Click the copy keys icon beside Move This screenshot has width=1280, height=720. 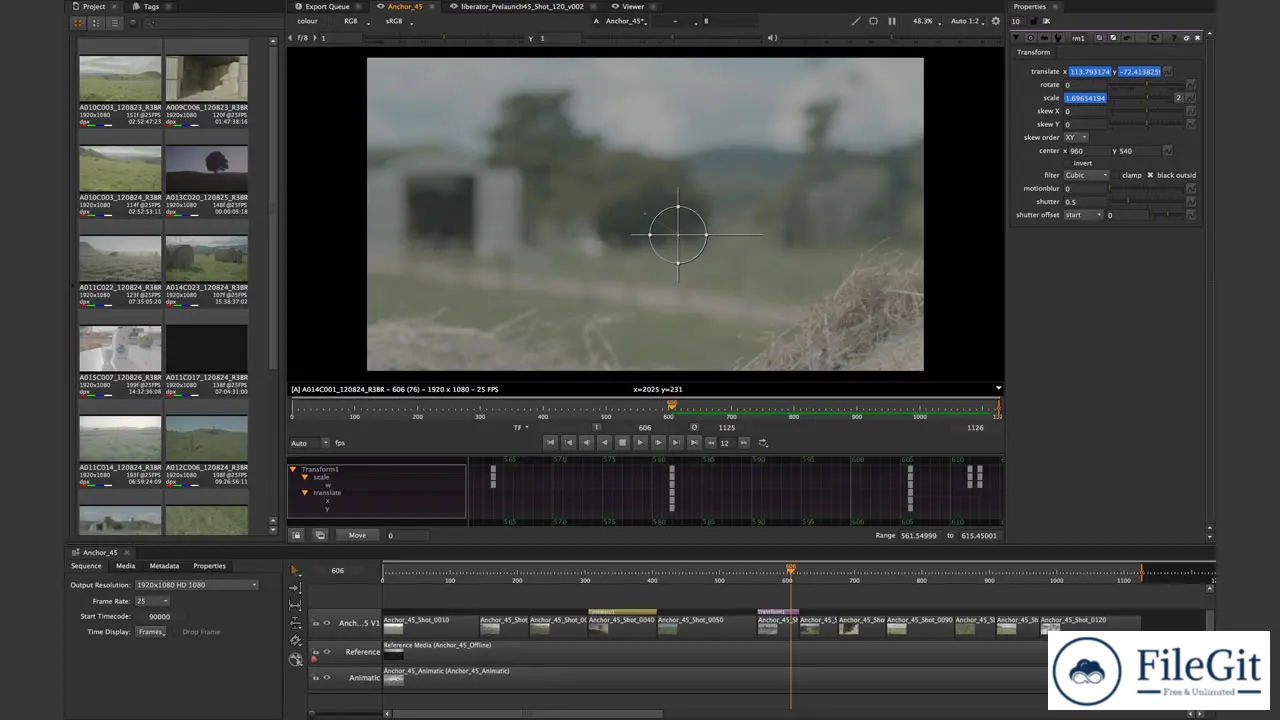tap(320, 535)
